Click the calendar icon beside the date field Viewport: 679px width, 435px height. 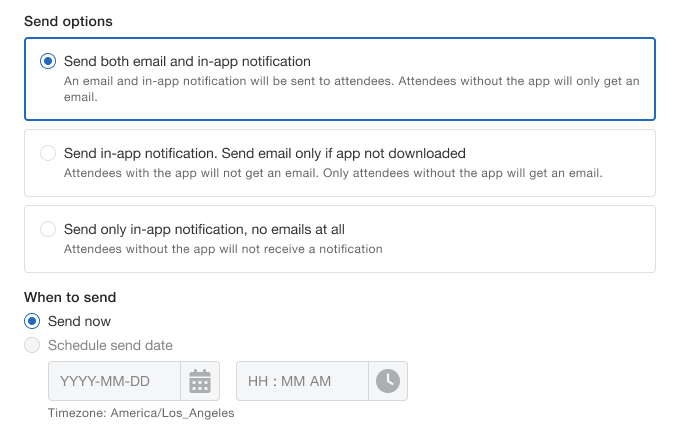coord(200,381)
